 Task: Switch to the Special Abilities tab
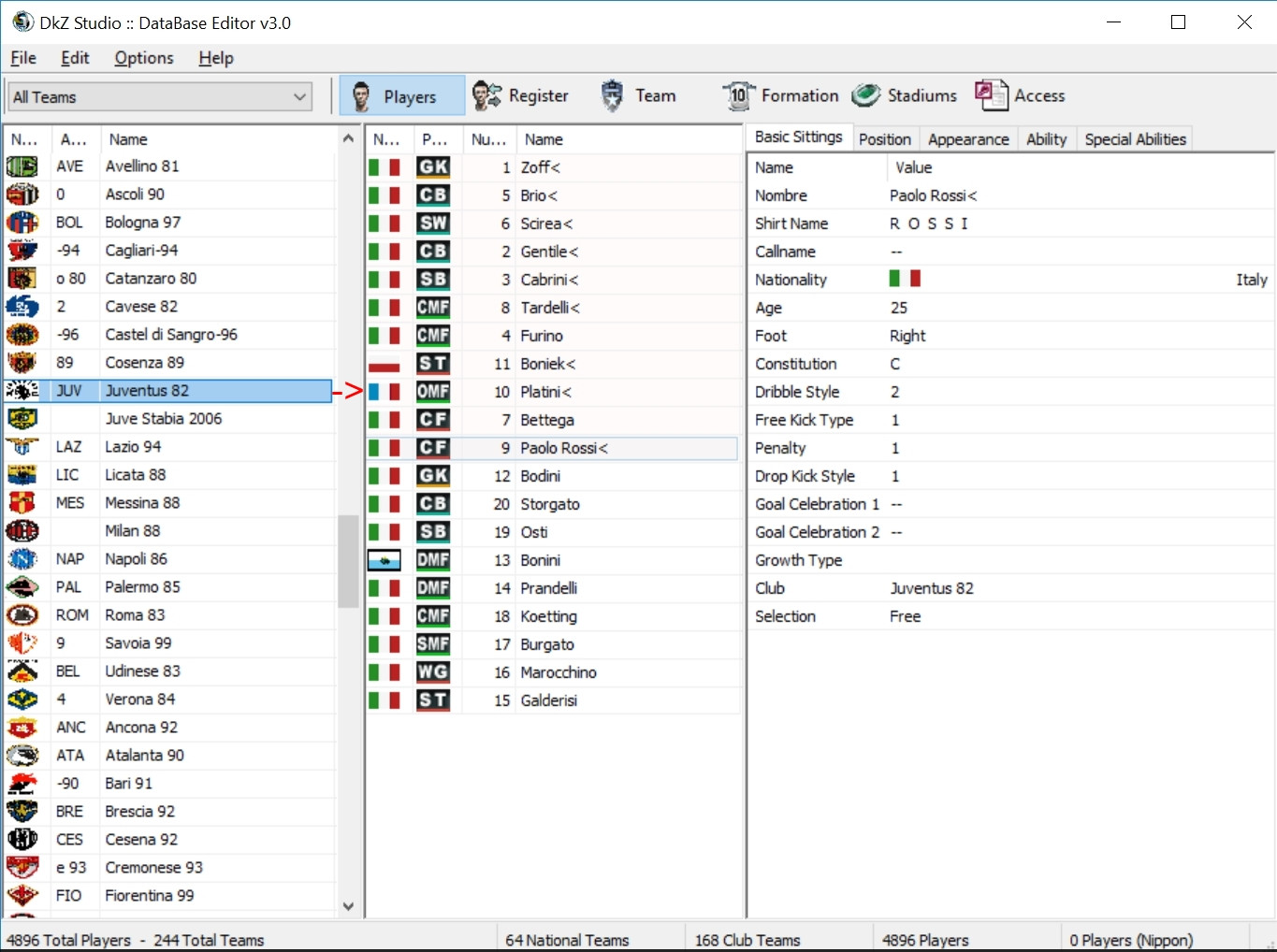coord(1135,139)
